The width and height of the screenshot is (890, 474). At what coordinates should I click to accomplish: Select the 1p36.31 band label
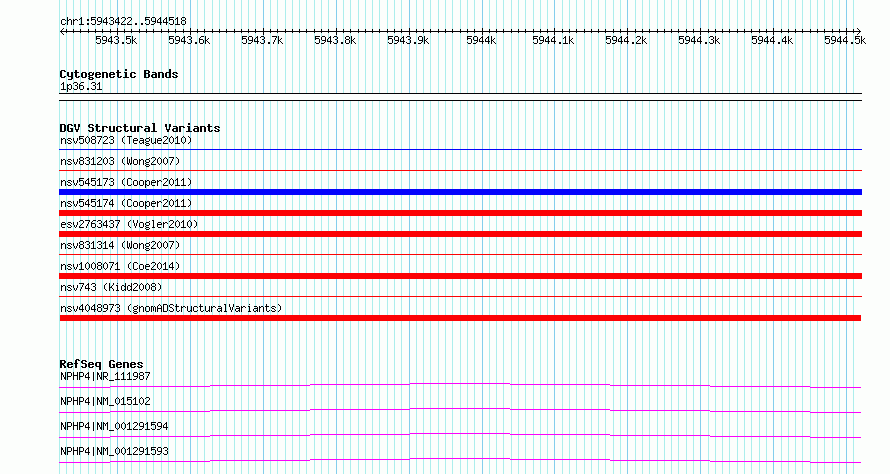pos(81,86)
